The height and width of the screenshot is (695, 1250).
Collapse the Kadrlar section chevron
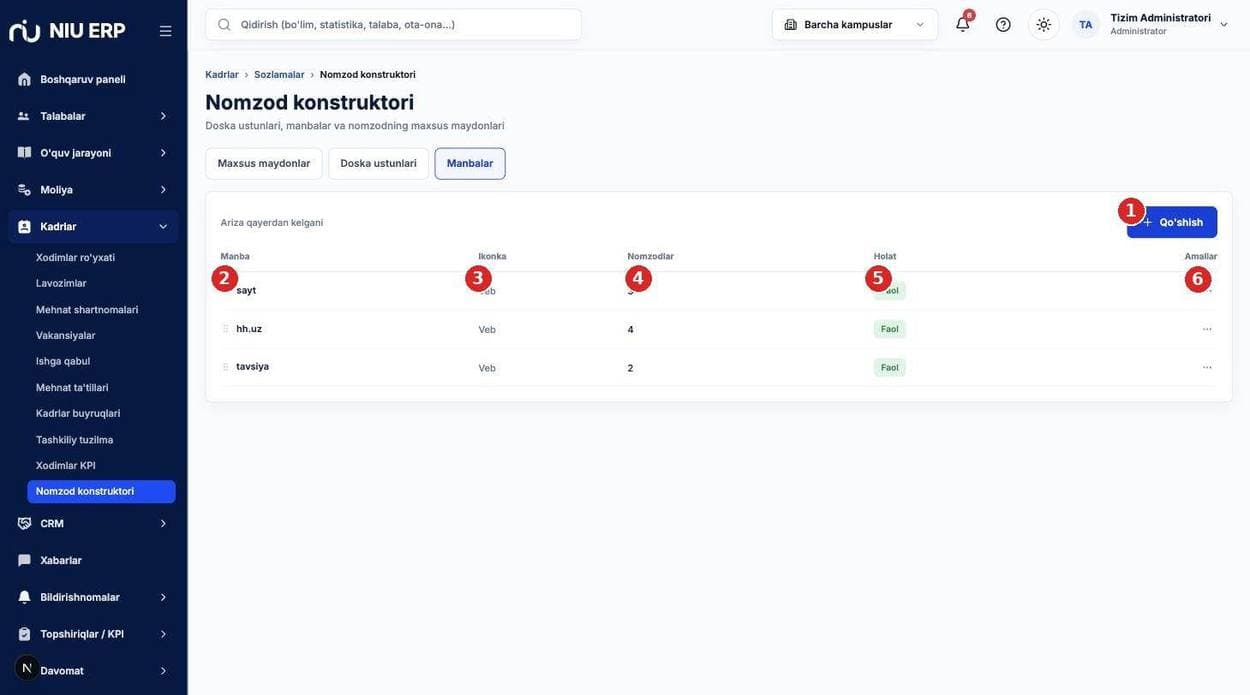tap(164, 227)
